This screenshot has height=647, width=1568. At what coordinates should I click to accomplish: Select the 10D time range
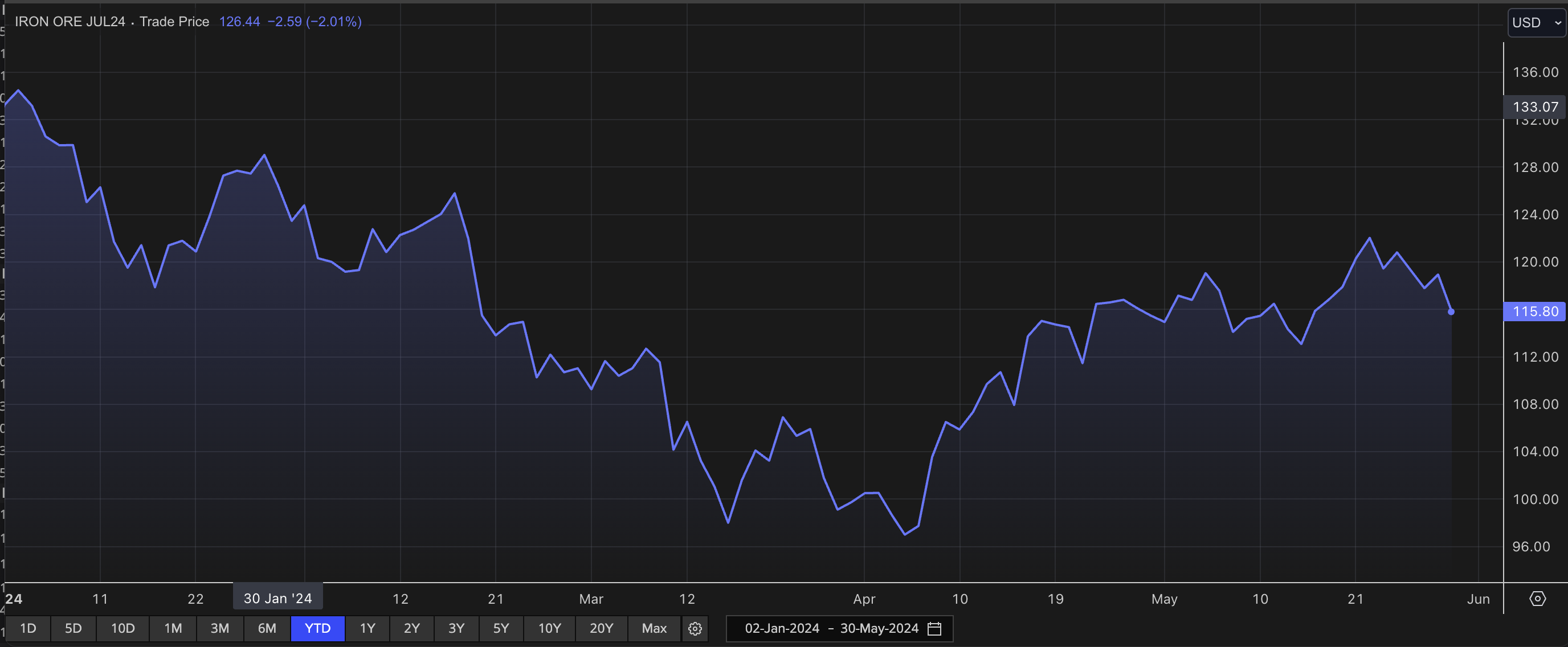(122, 628)
